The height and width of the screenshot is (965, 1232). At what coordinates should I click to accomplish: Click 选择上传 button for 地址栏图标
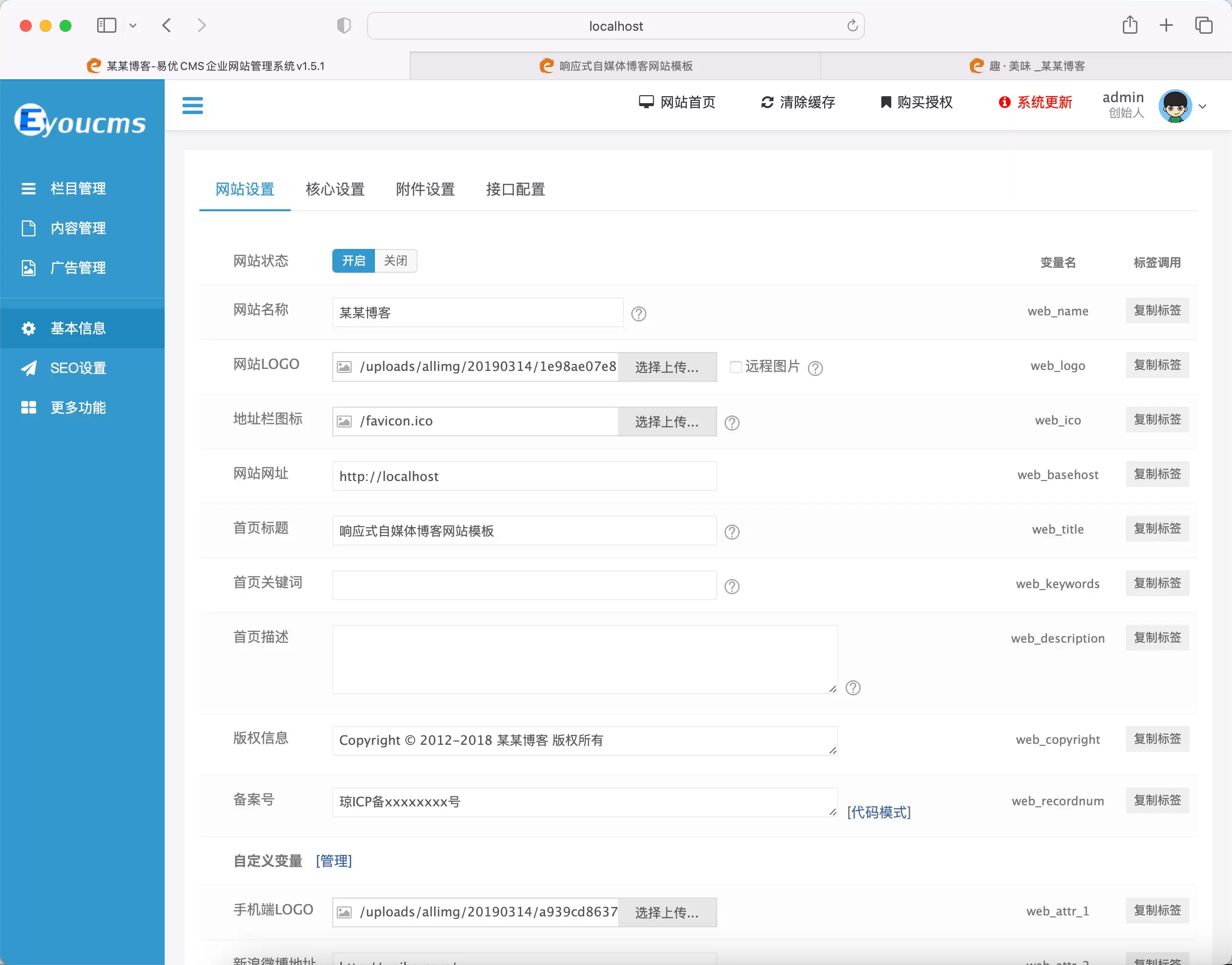point(667,422)
